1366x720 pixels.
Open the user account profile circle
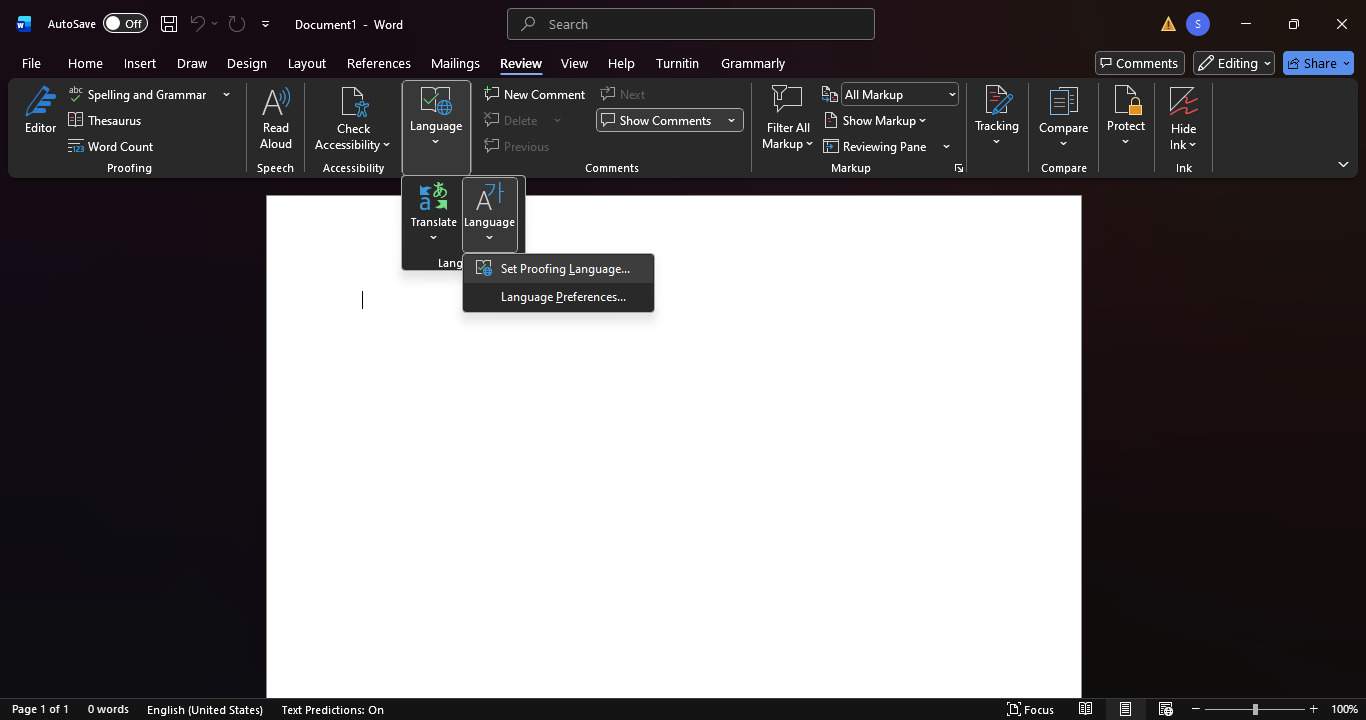(1198, 24)
